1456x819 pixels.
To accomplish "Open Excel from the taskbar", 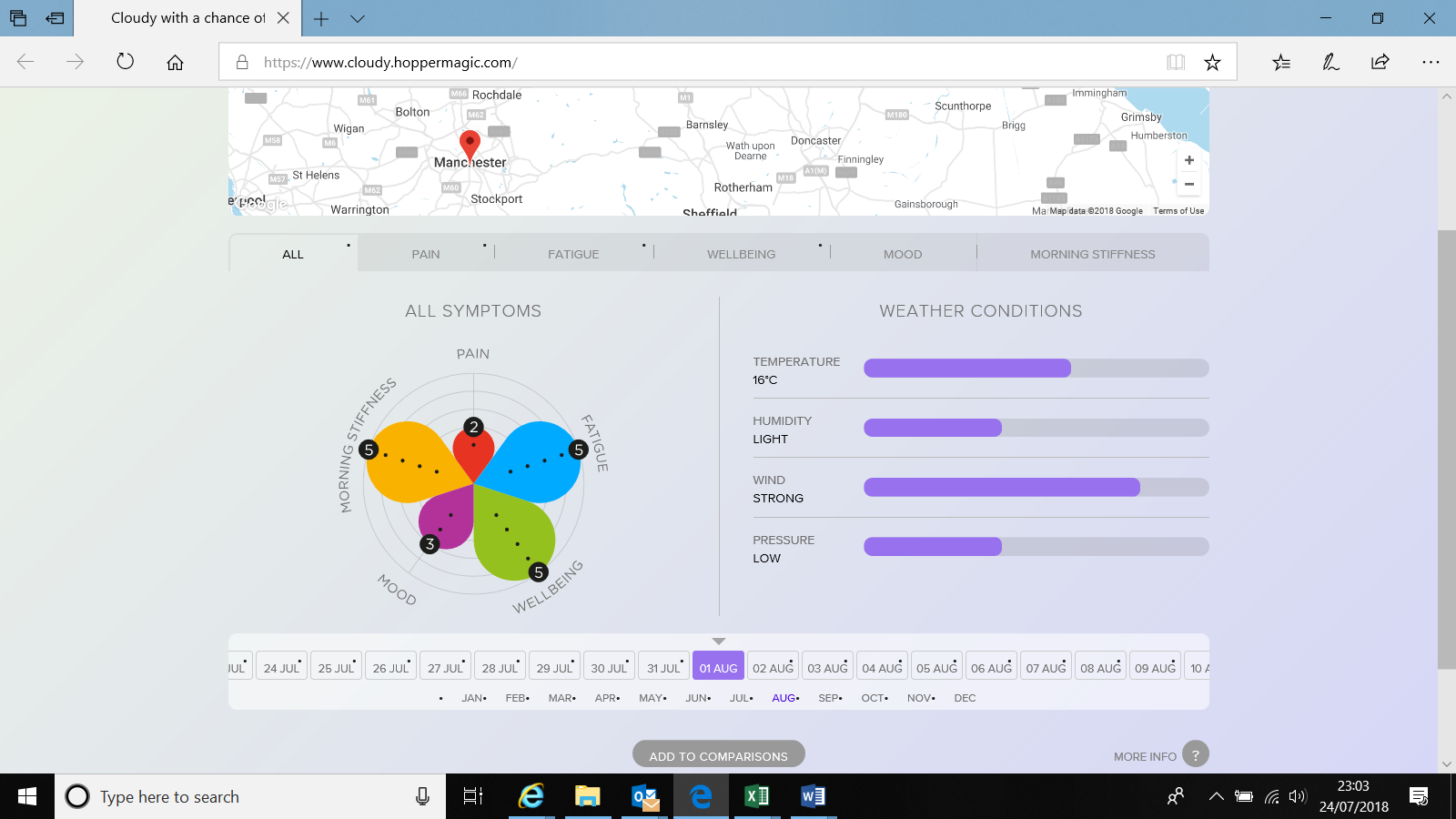I will pos(757,796).
